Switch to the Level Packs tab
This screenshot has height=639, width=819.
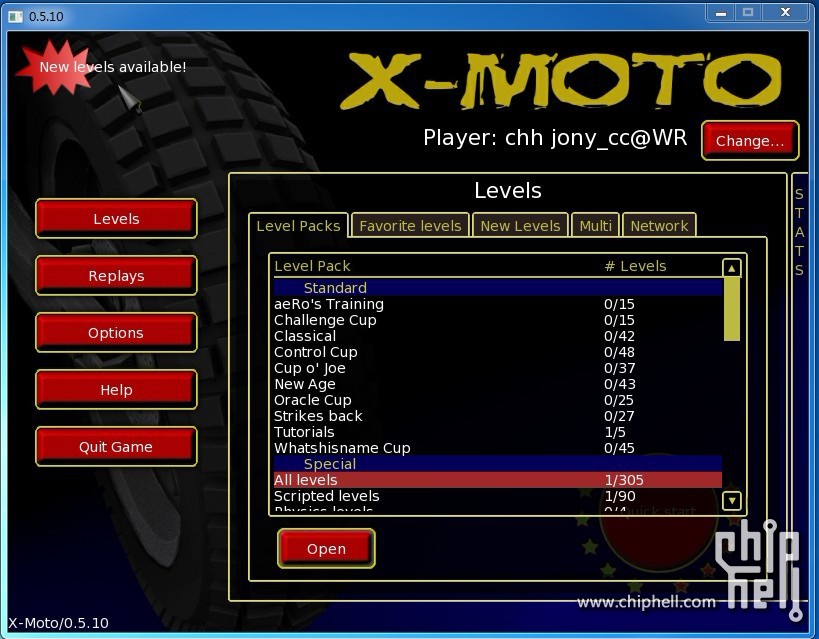[x=298, y=226]
